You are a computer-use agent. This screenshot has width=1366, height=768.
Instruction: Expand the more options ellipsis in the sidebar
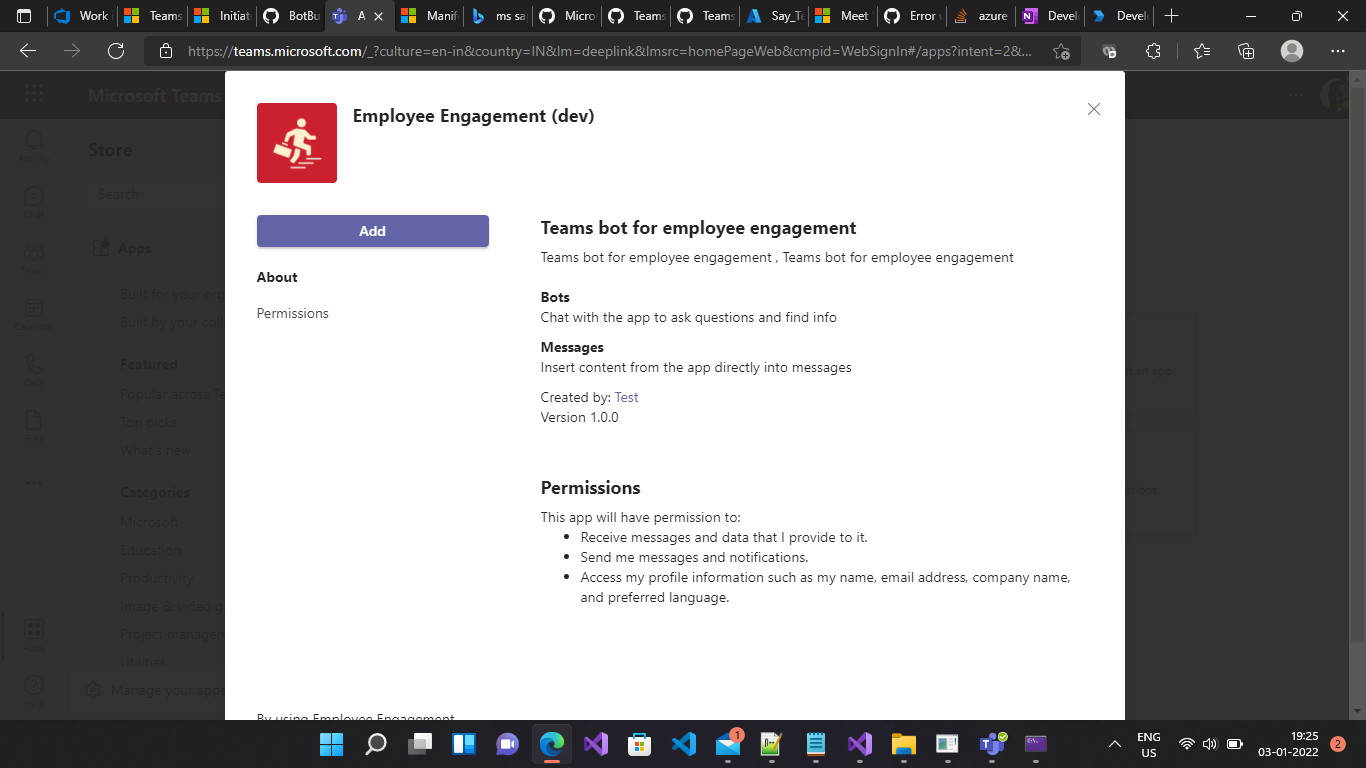[x=33, y=482]
